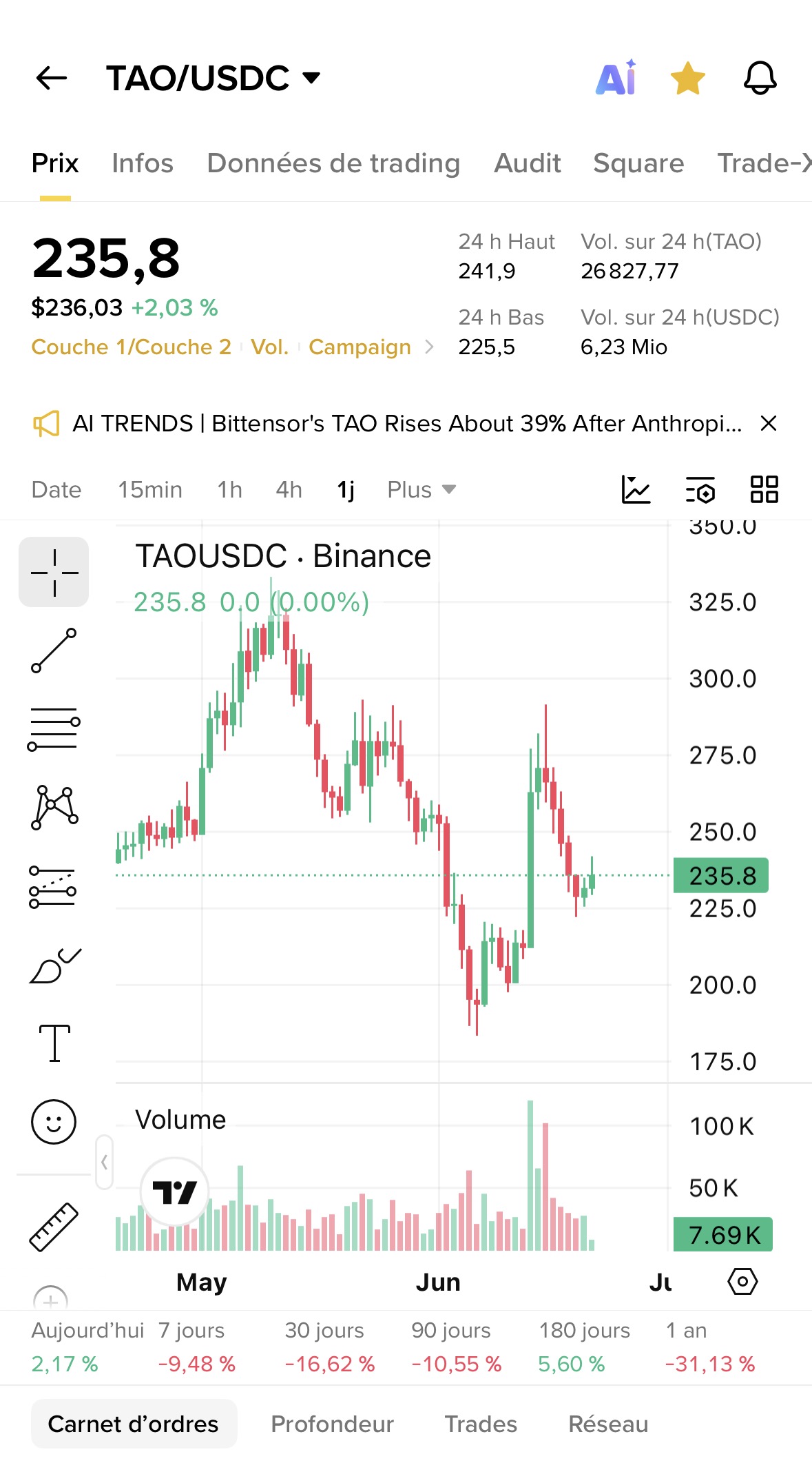Tap the Volume indicator label
This screenshot has width=812, height=1463.
[180, 1120]
